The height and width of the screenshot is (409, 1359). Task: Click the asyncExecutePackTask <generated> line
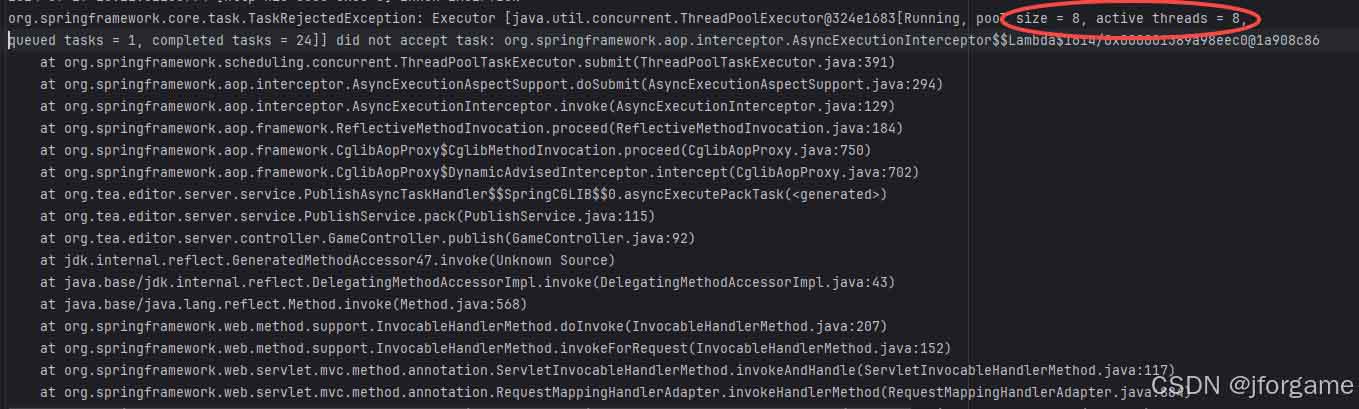tap(464, 194)
